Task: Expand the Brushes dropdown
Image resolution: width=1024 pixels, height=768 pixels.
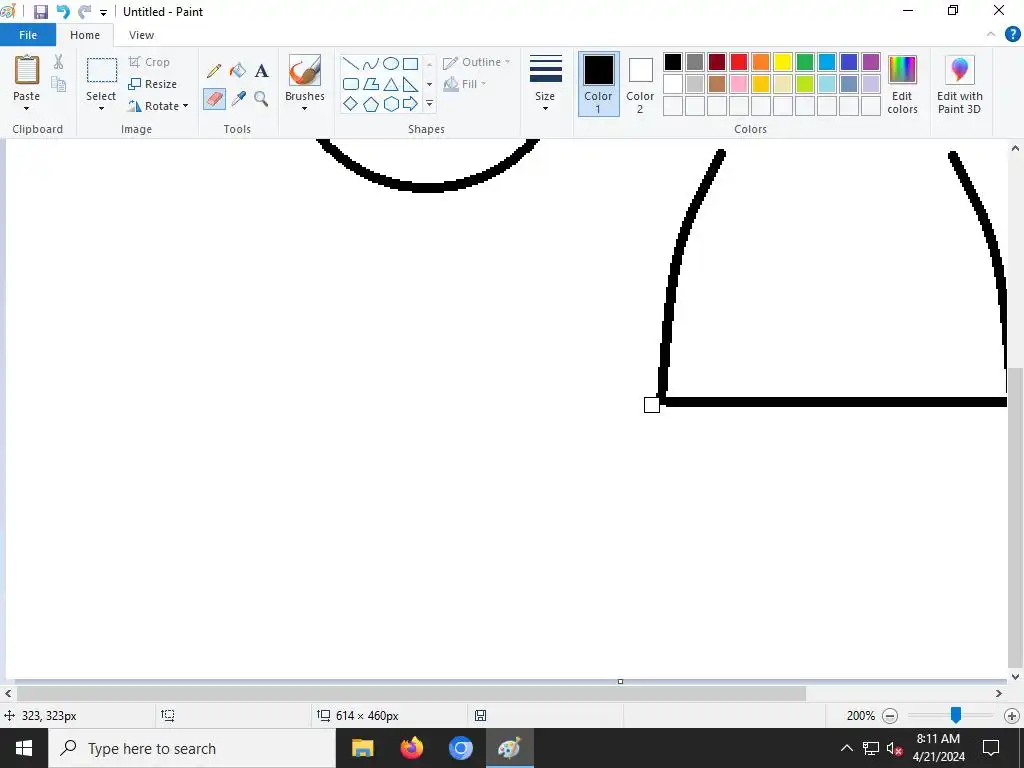Action: (304, 108)
